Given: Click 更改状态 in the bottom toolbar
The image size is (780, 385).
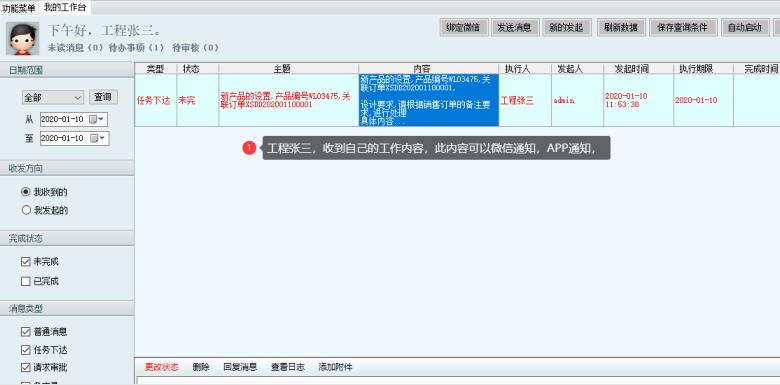Looking at the screenshot, I should tap(162, 367).
